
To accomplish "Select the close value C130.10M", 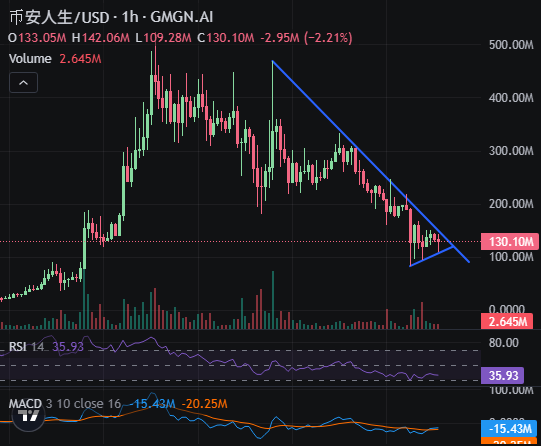I will coord(226,38).
